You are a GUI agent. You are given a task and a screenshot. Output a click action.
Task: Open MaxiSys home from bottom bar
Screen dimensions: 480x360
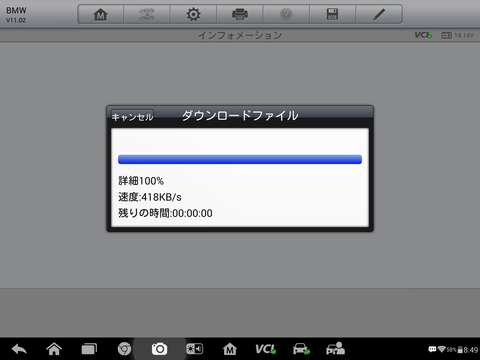(230, 349)
